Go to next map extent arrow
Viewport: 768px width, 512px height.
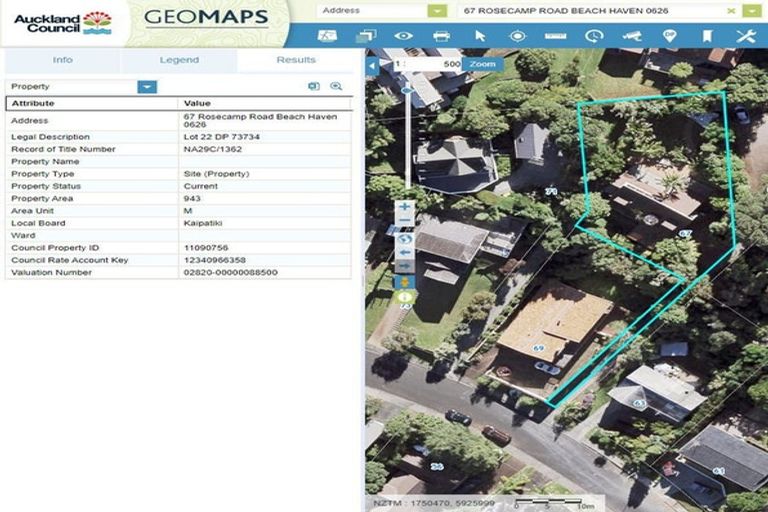405,266
